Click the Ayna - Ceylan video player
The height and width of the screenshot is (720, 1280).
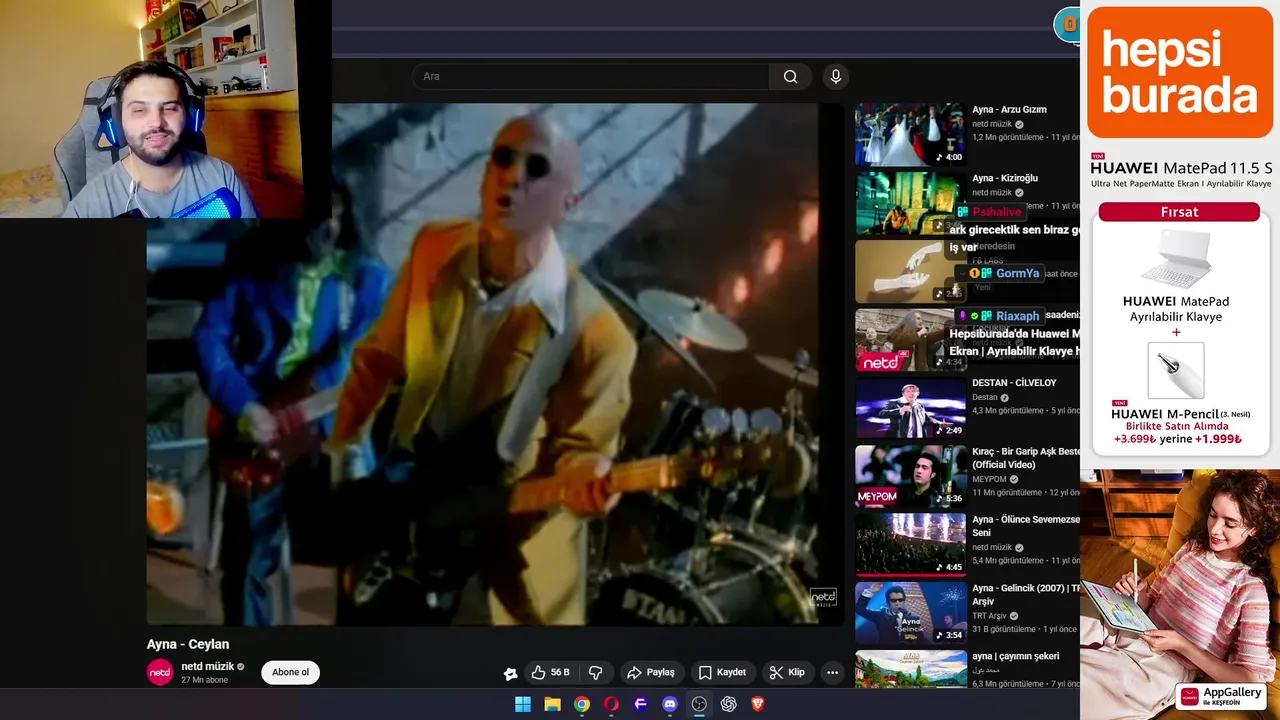495,365
